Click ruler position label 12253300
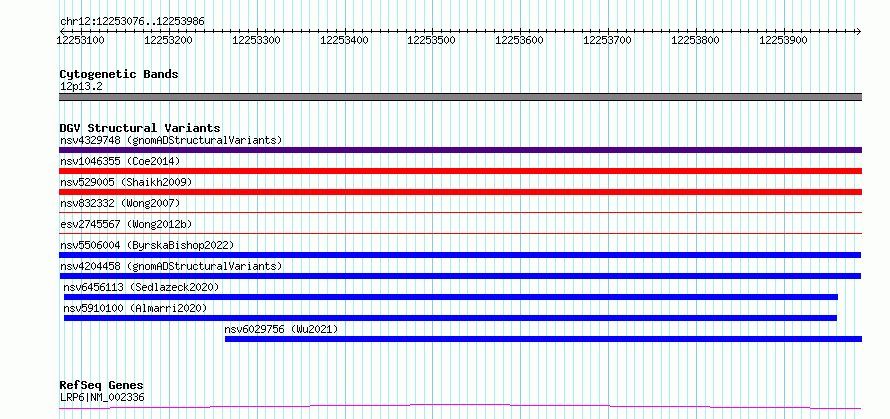890x419 pixels. click(257, 40)
